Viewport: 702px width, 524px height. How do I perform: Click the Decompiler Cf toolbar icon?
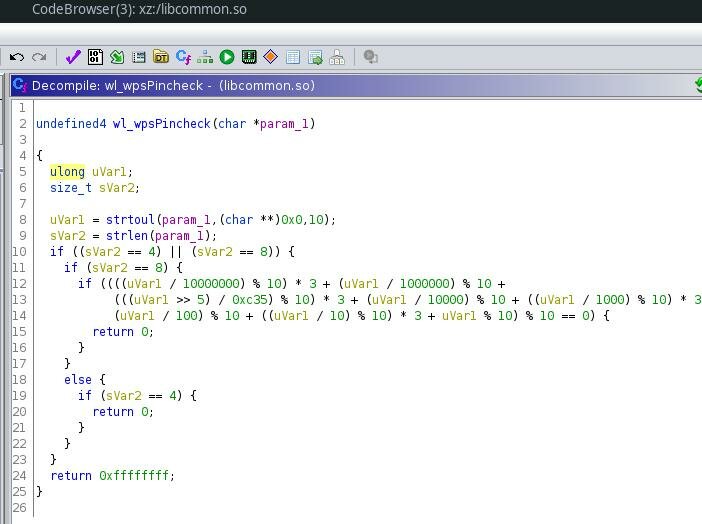coord(183,57)
